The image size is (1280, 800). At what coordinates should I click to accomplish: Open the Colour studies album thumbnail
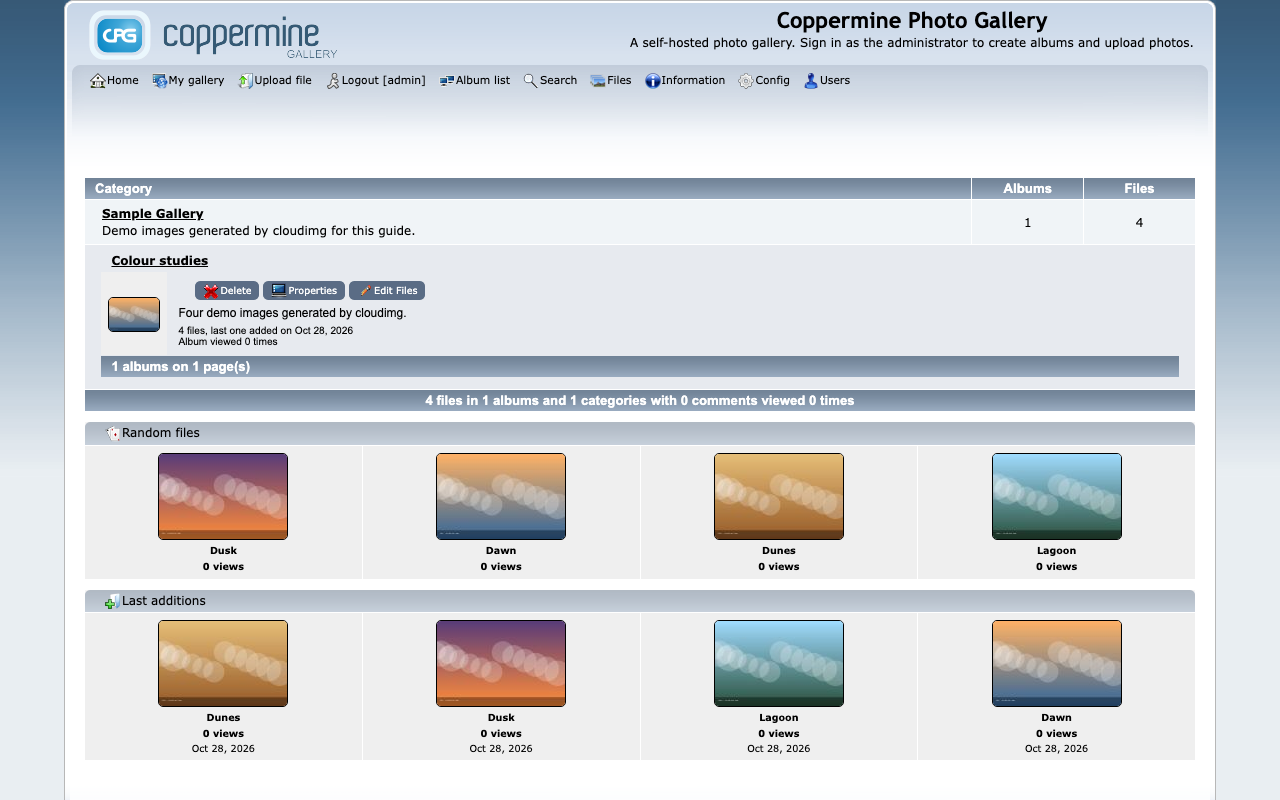pos(134,314)
